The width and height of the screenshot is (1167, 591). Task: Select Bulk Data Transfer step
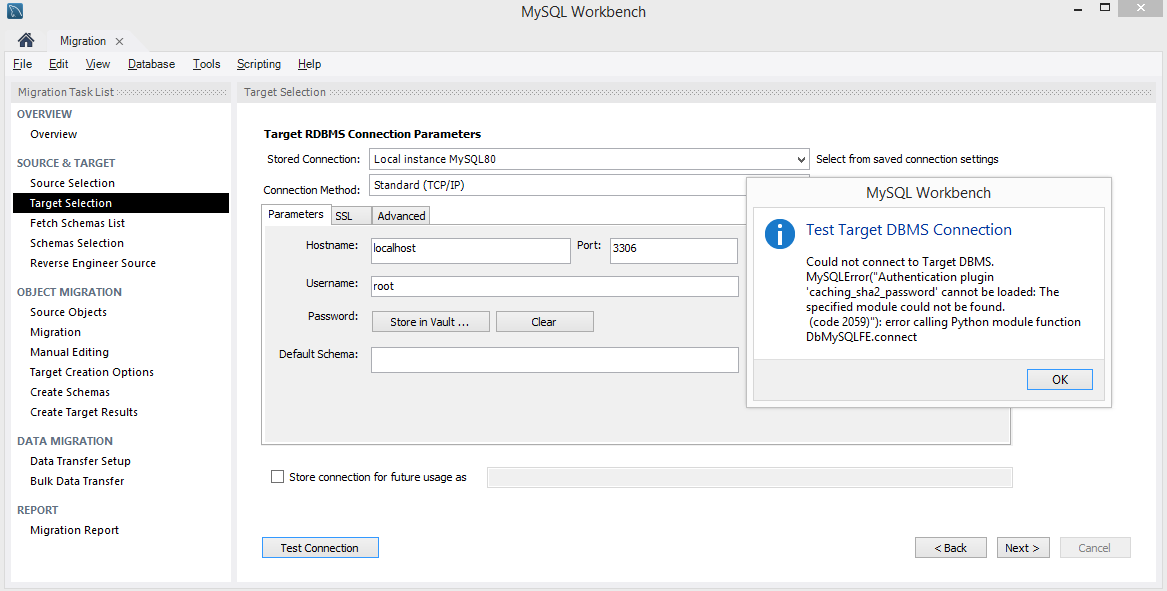tap(77, 482)
